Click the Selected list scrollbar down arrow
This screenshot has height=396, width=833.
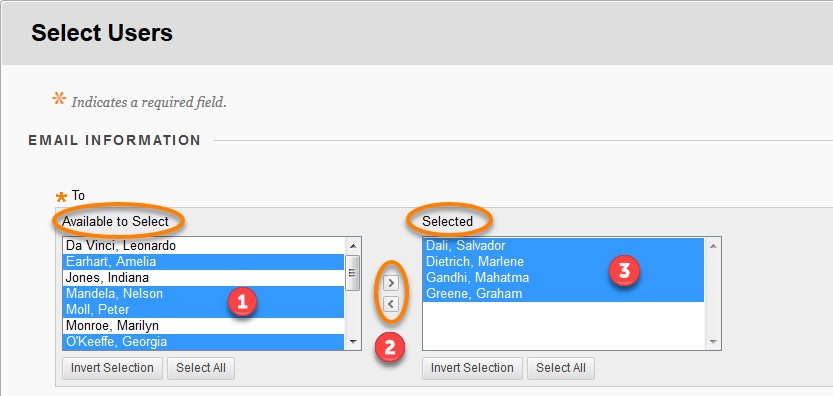point(713,342)
